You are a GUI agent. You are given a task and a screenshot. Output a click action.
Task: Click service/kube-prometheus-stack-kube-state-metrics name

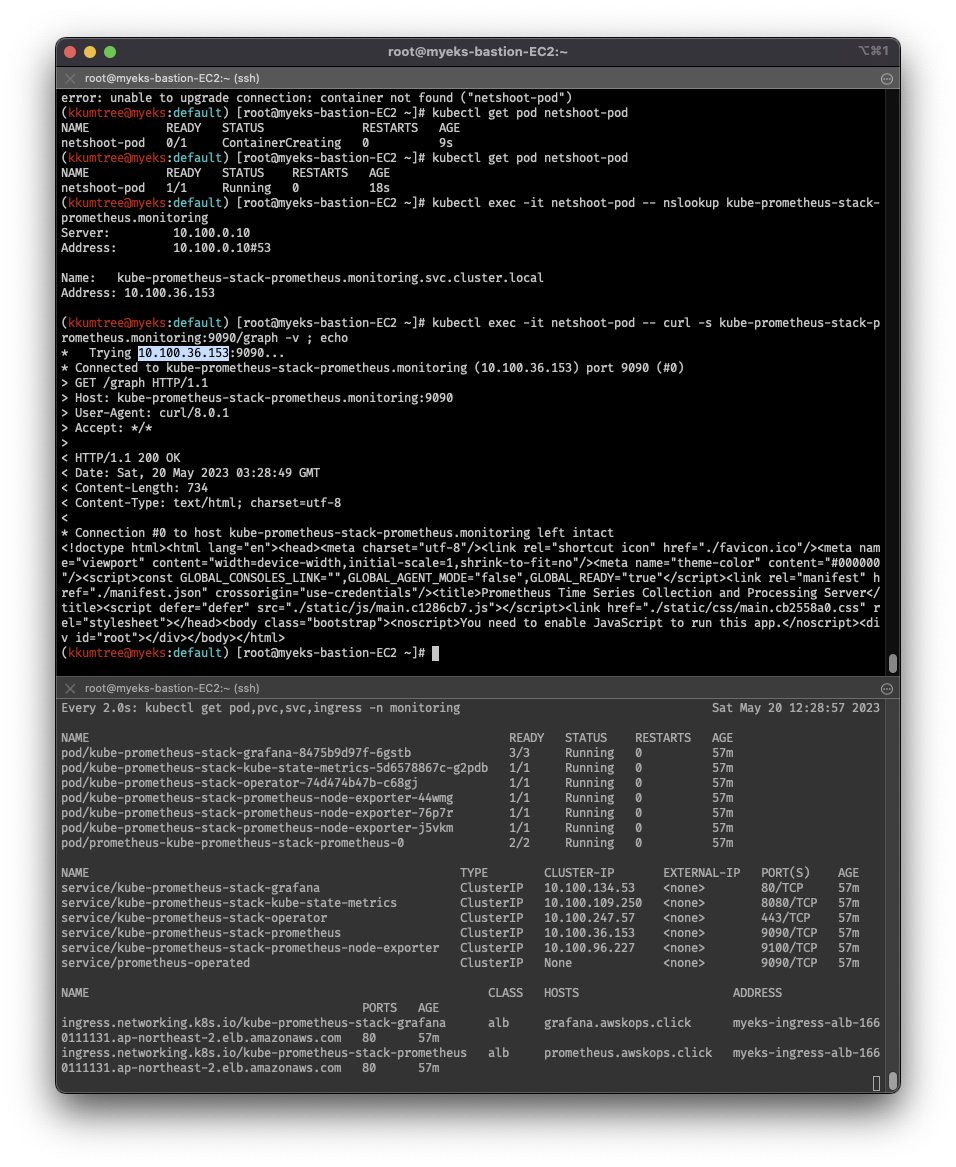click(x=229, y=903)
